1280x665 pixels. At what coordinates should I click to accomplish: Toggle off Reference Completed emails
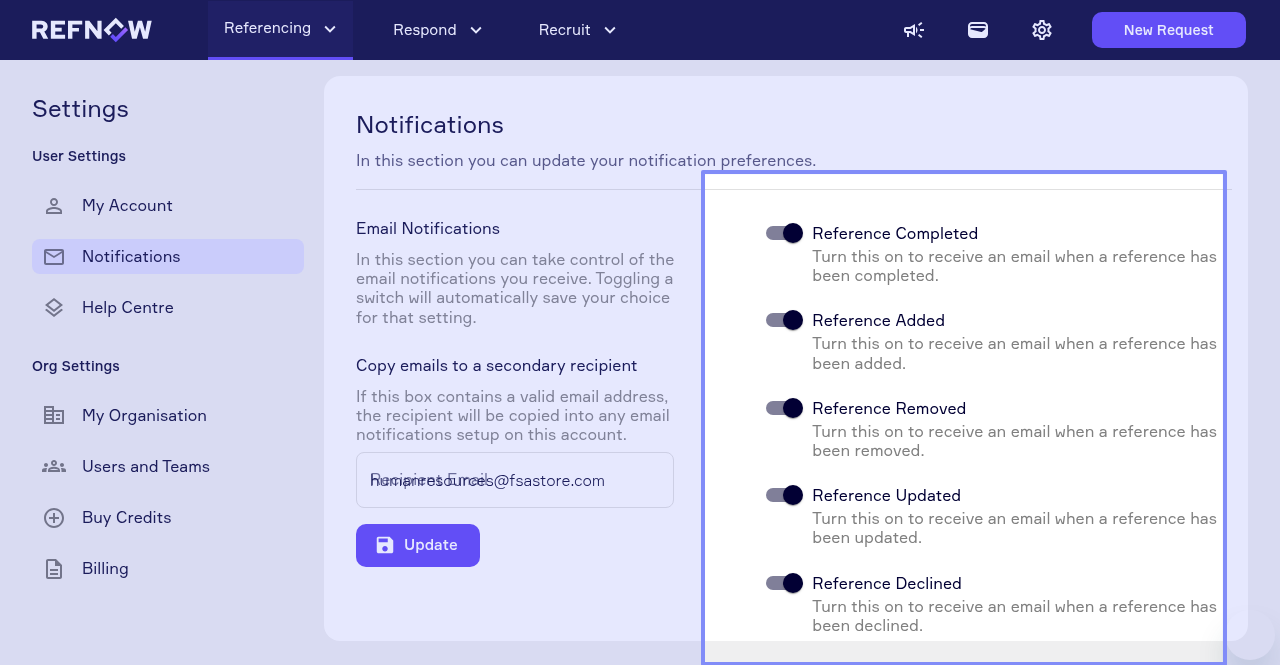click(784, 233)
